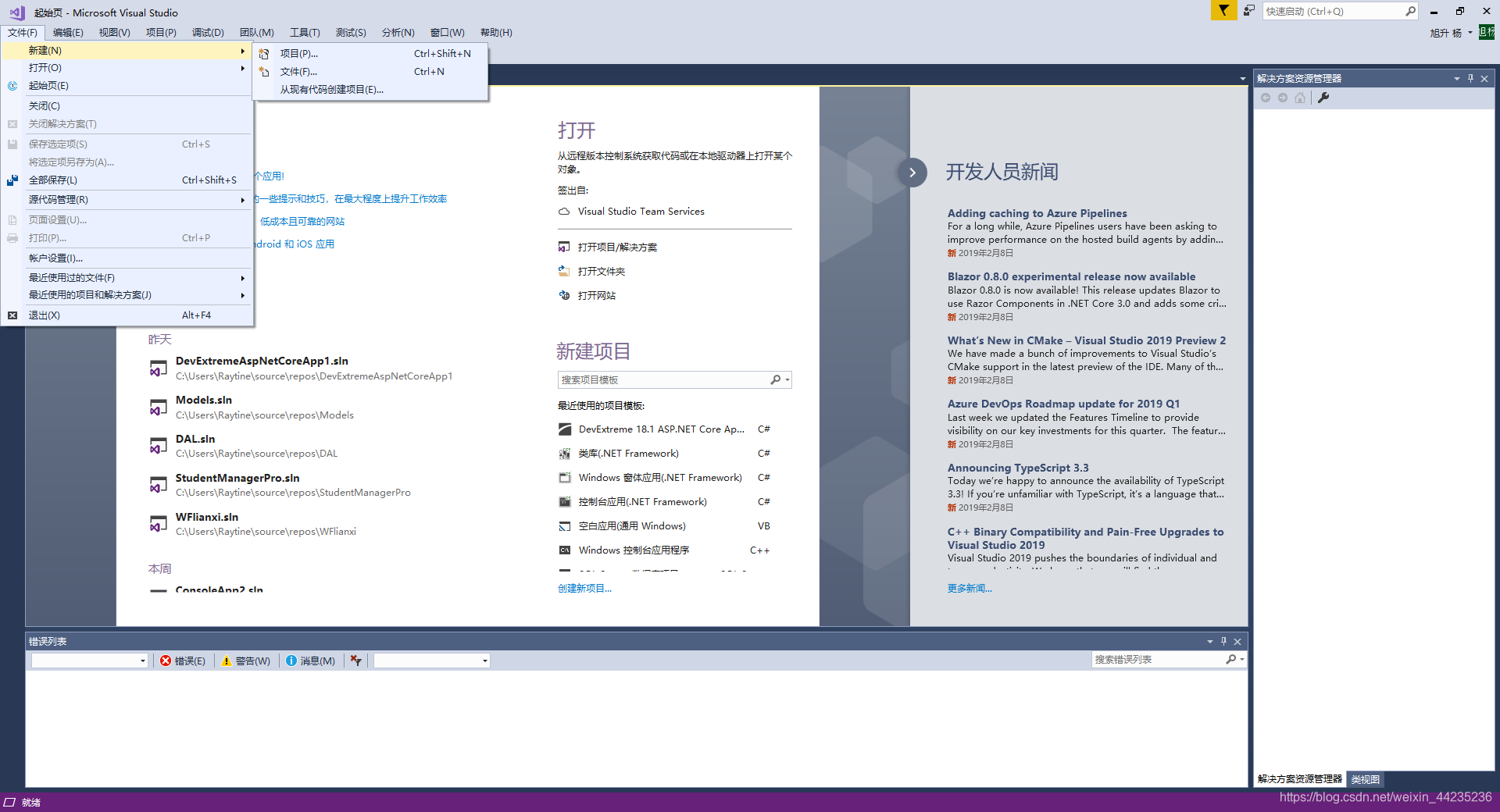The width and height of the screenshot is (1500, 812).
Task: Click the WFlianxi.sln solution icon
Action: coord(158,524)
